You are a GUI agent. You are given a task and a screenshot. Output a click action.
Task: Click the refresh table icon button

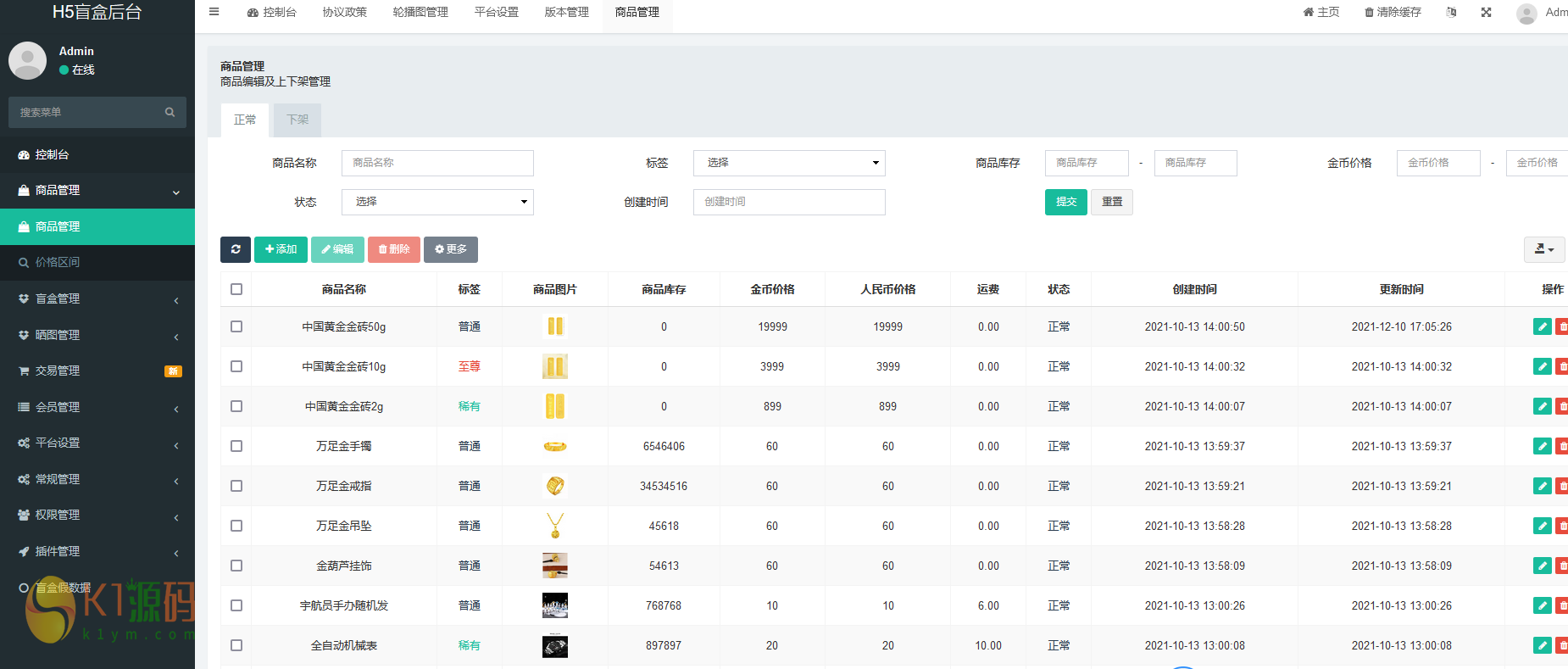click(236, 249)
